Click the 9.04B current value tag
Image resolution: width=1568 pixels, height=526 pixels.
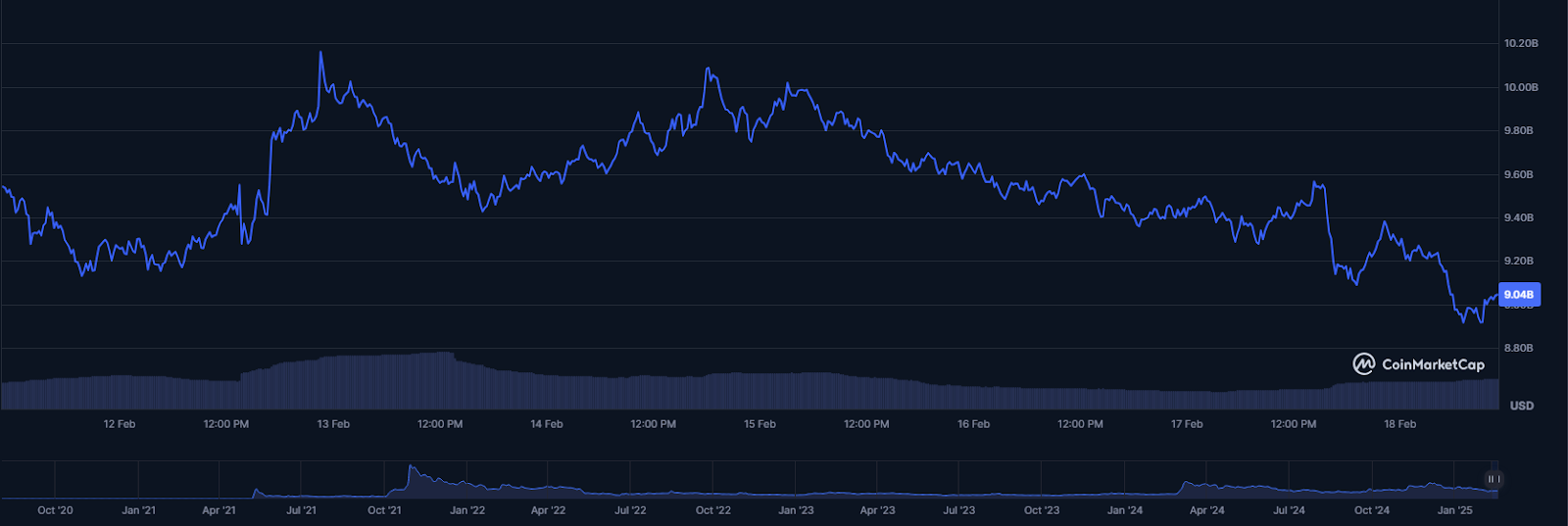1519,294
